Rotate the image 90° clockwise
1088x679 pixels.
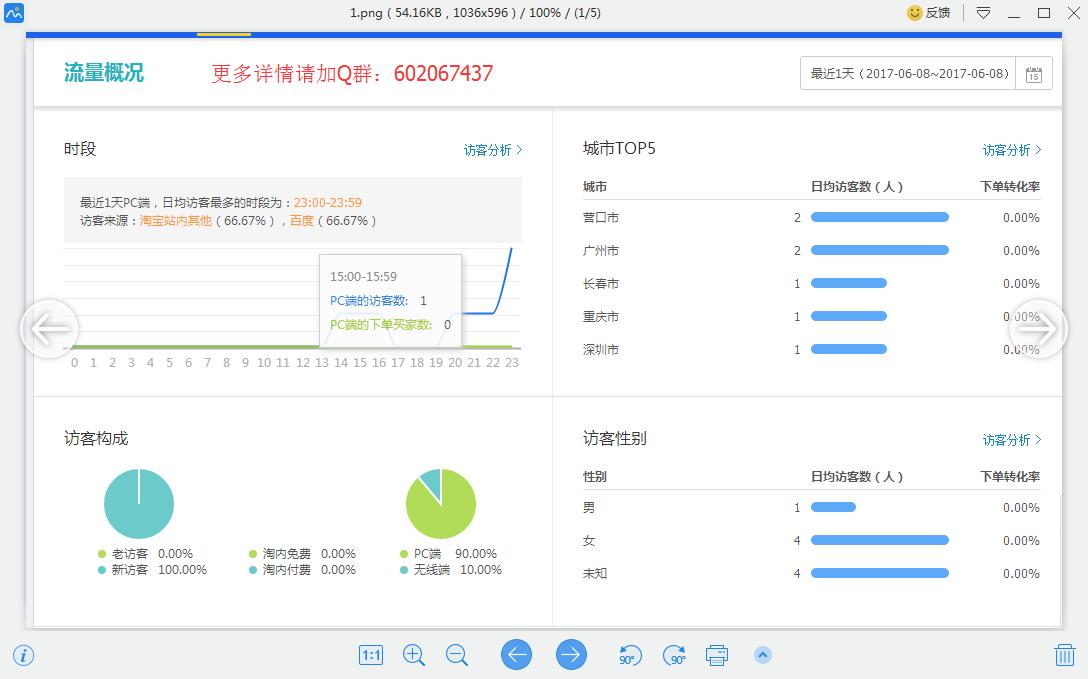[673, 655]
